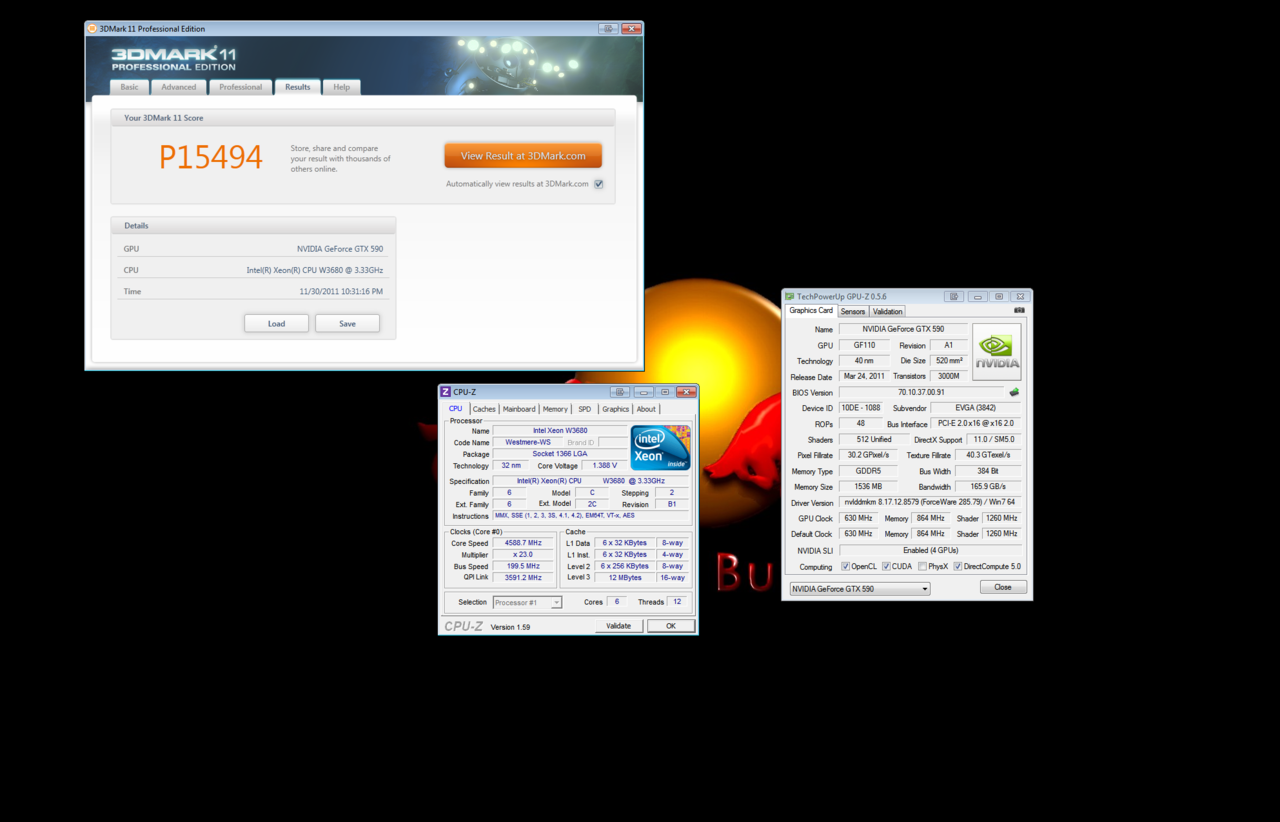Click the Bandwidth value 165.9 GB/s
Screen dimensions: 1280x822
point(988,487)
